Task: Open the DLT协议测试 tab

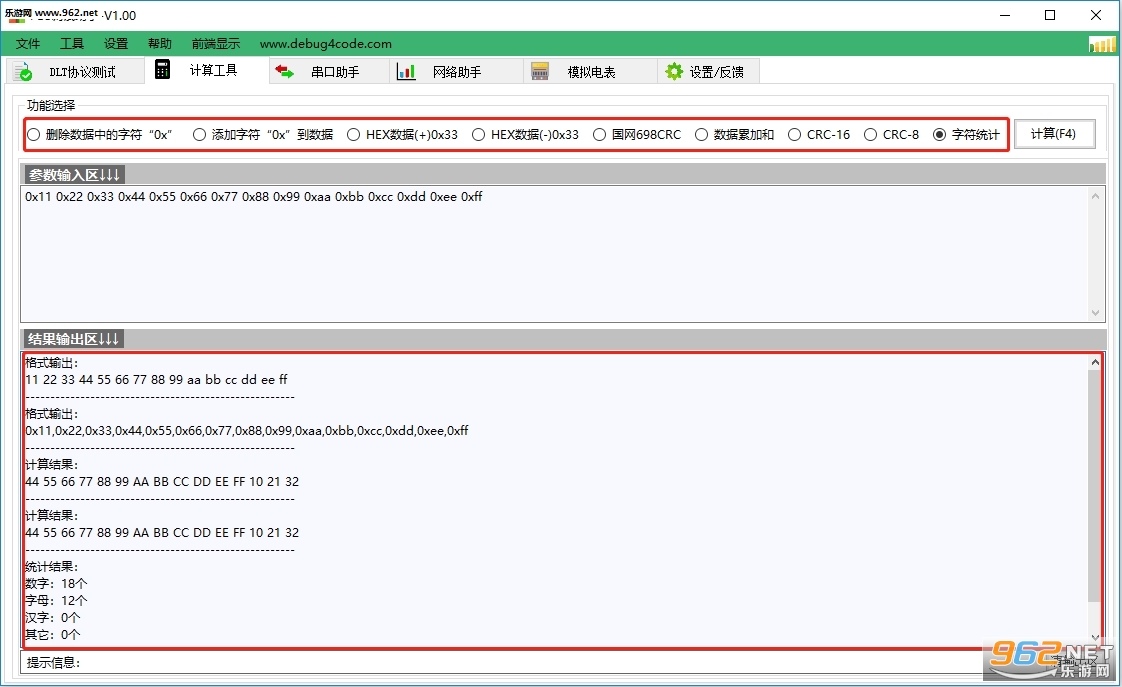Action: coord(75,72)
